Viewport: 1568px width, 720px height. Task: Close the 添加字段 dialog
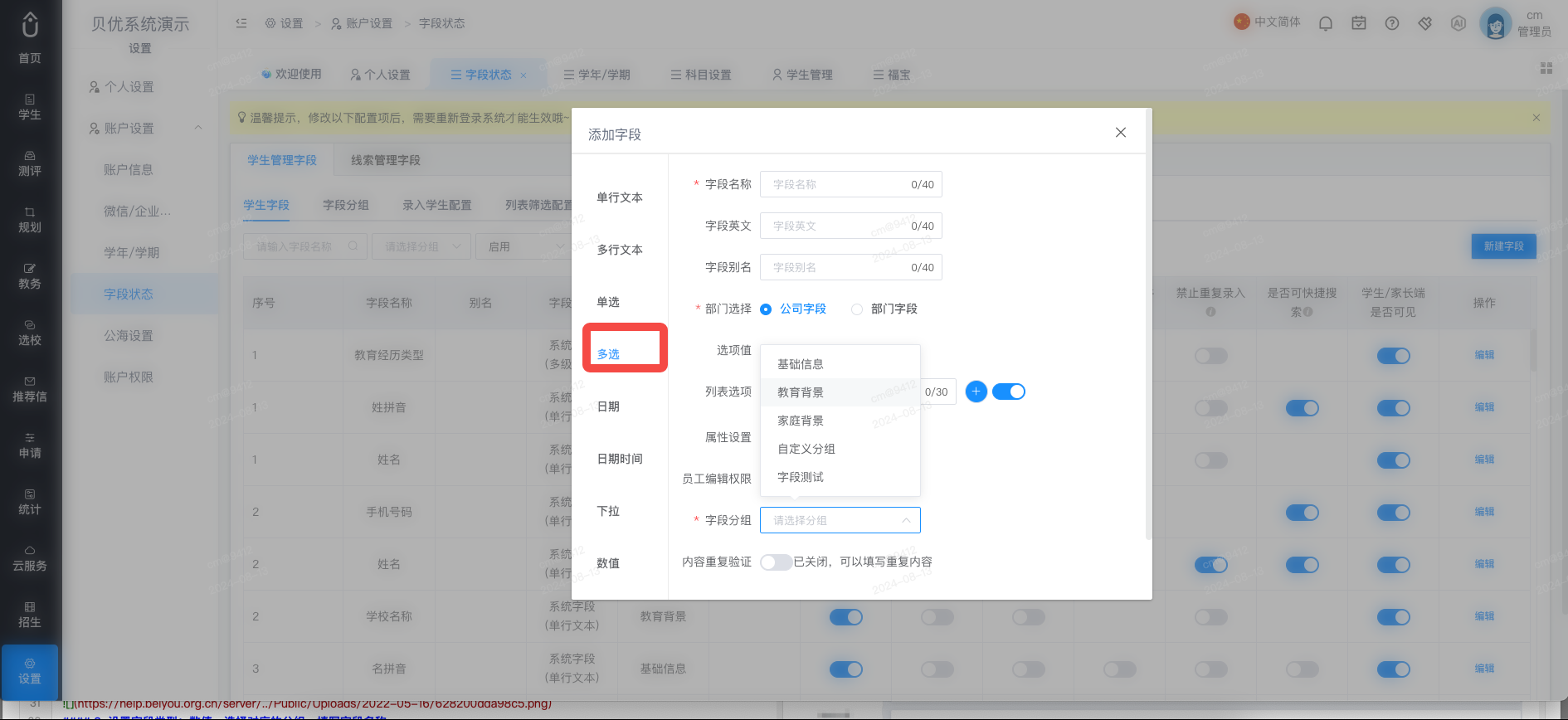click(x=1121, y=133)
